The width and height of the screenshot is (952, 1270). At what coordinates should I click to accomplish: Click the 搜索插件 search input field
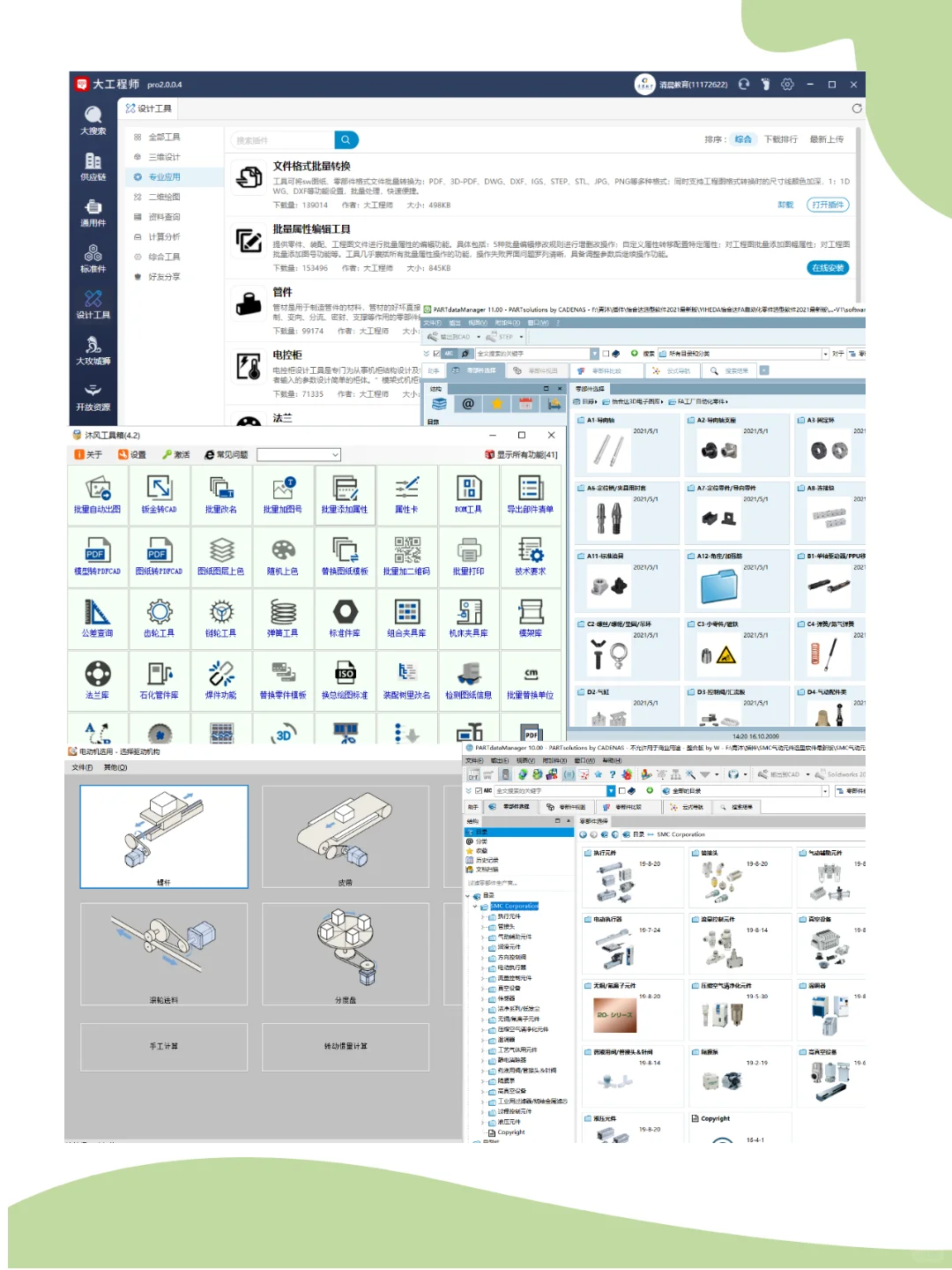point(282,140)
